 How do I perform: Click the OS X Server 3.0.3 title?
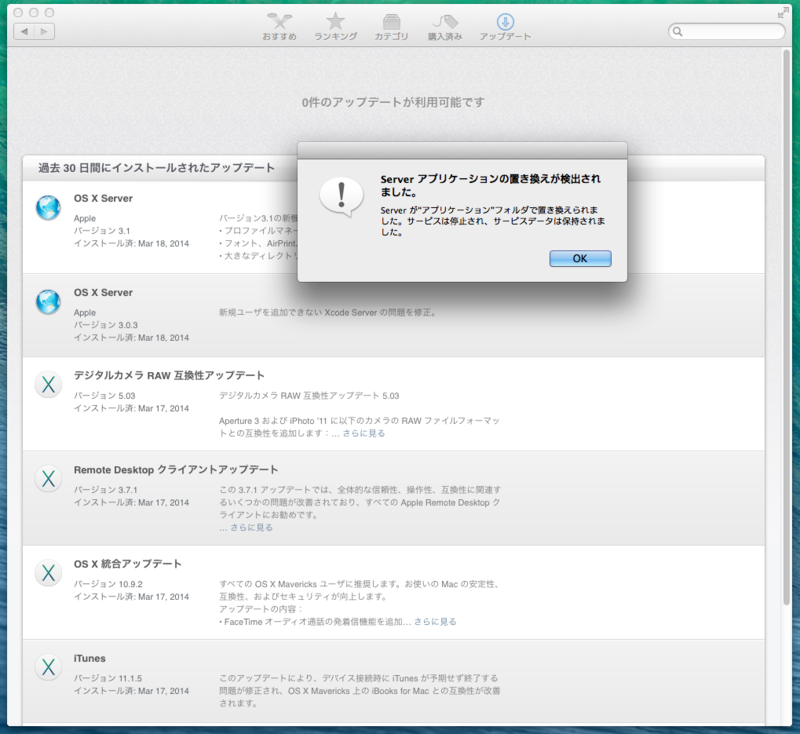[103, 293]
